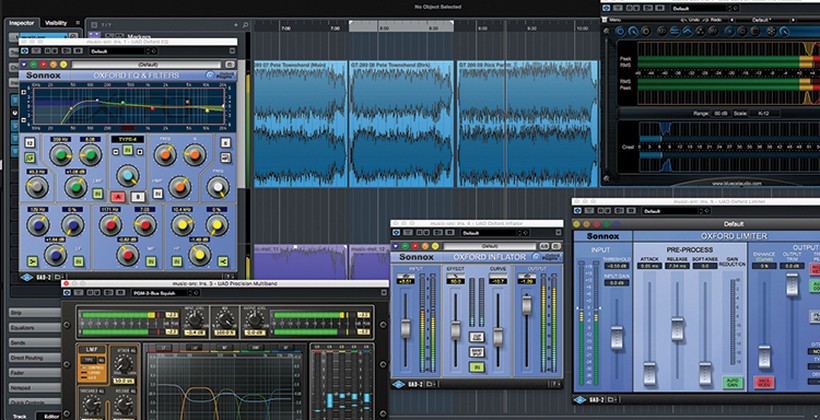Image resolution: width=820 pixels, height=420 pixels.
Task: Click the Inflator bypass power icon
Action: click(x=397, y=233)
